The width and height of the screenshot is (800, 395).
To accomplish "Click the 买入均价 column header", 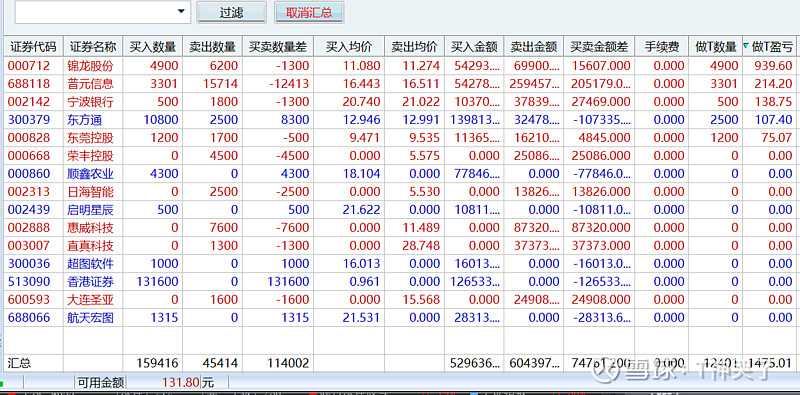I will [349, 47].
